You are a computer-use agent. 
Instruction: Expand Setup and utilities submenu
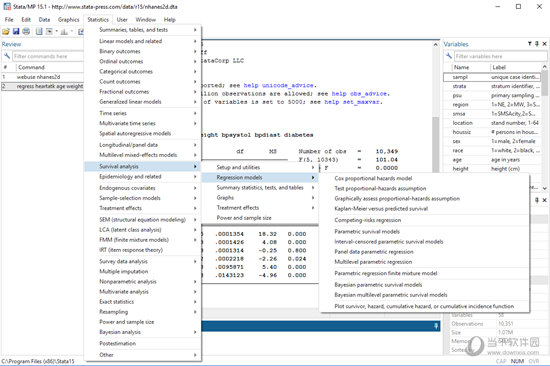259,167
